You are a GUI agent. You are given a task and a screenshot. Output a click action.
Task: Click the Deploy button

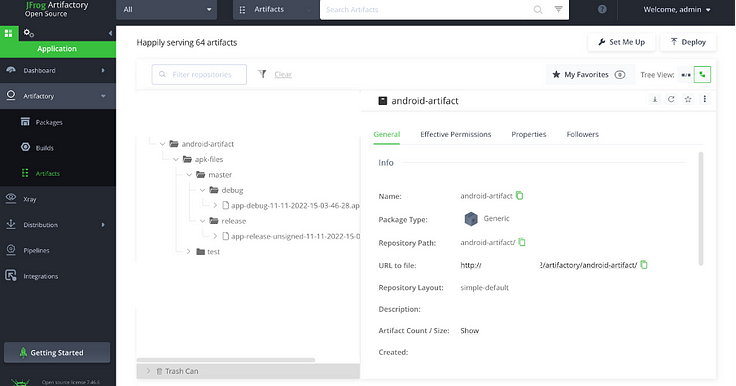688,42
